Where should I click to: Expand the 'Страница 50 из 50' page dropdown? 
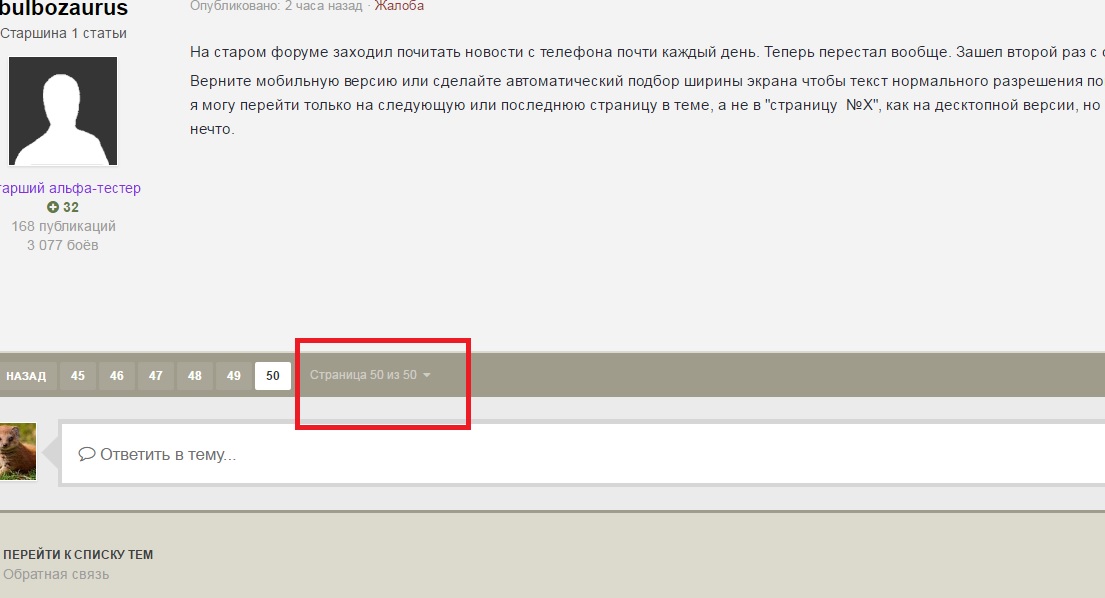tap(370, 375)
